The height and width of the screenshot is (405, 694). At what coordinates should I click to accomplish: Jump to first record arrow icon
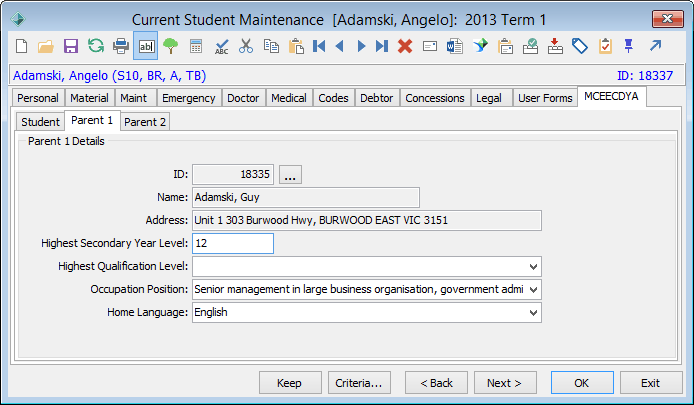319,46
